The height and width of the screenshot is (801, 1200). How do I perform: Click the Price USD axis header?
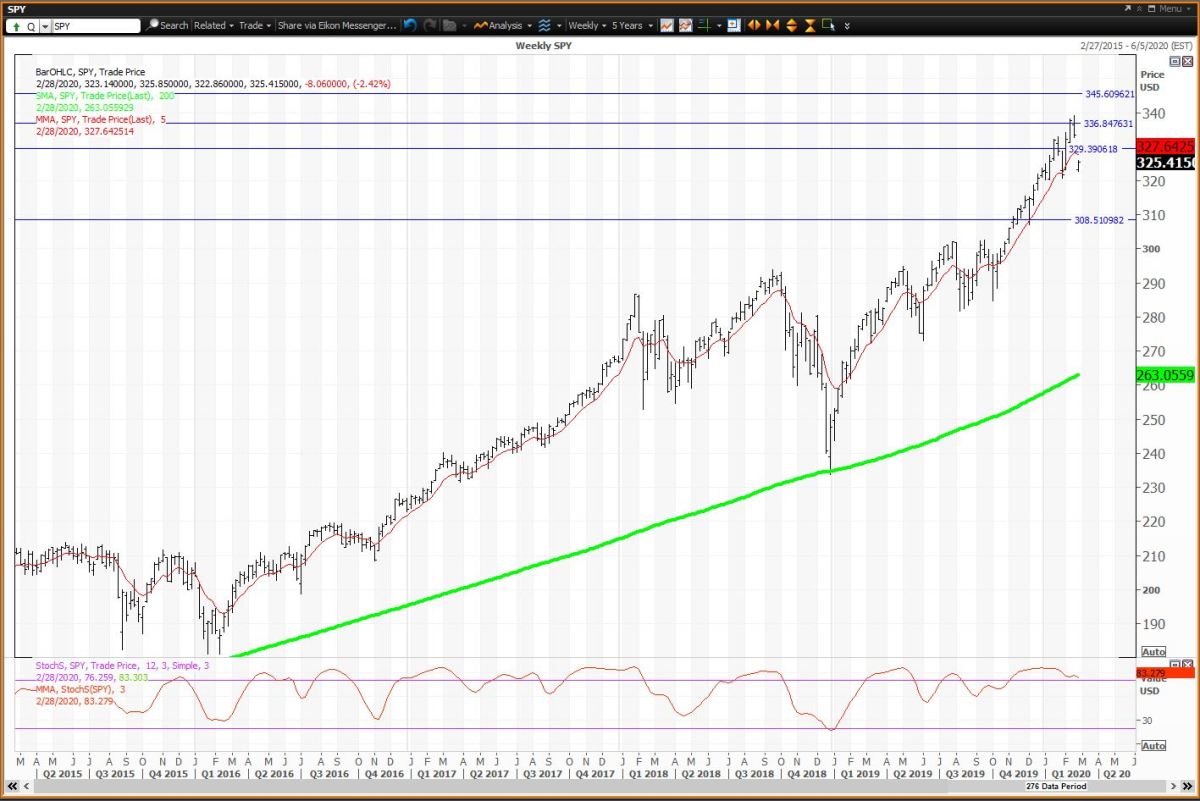[x=1152, y=80]
